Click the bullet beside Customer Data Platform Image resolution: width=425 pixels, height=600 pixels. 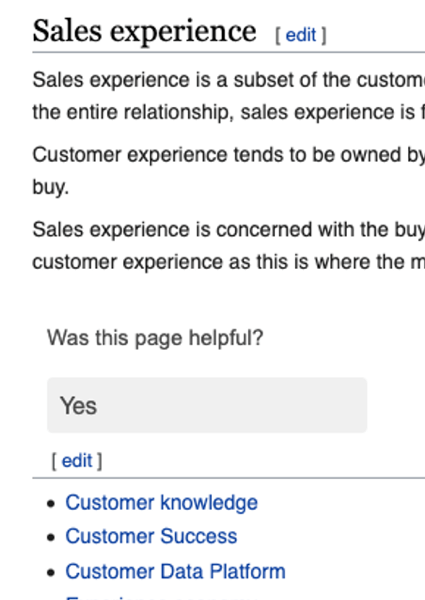pyautogui.click(x=51, y=572)
